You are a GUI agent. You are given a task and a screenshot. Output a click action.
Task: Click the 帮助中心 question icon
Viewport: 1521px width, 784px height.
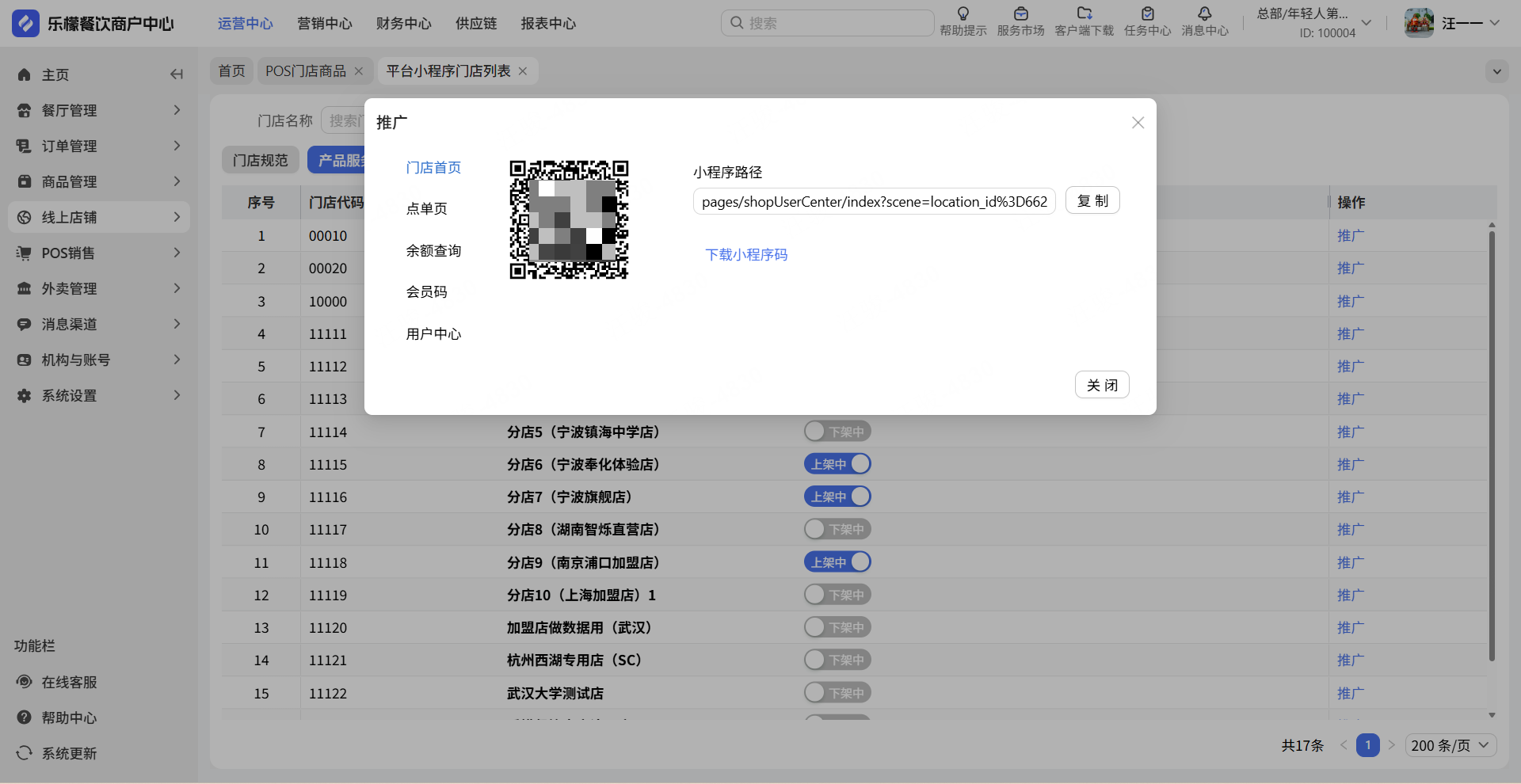coord(25,717)
